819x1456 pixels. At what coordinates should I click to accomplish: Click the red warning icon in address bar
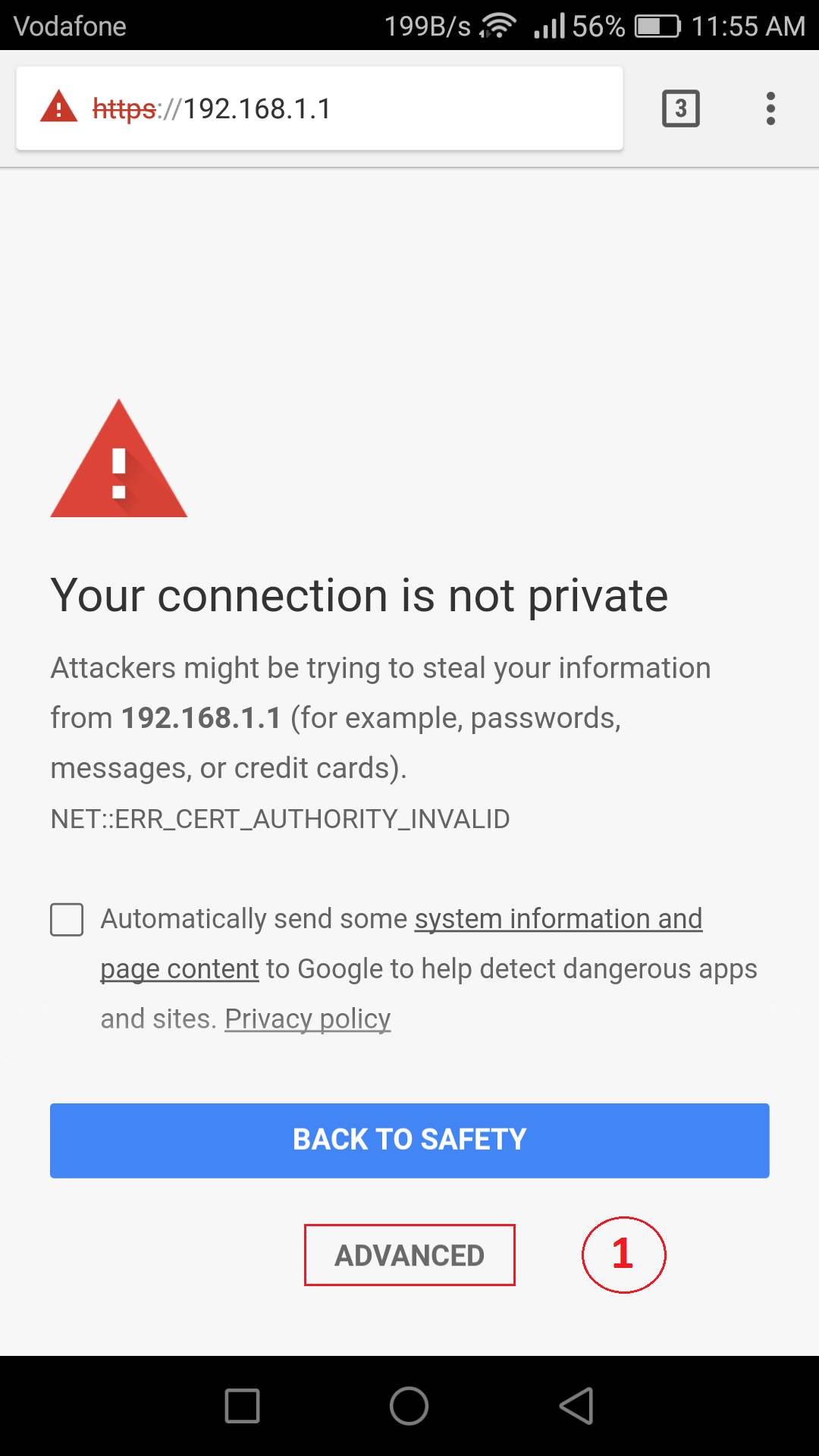click(x=58, y=108)
